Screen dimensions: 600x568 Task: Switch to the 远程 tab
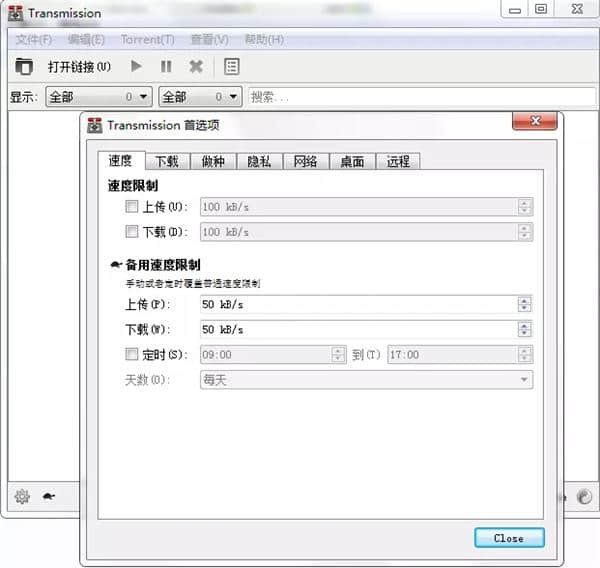[x=398, y=161]
